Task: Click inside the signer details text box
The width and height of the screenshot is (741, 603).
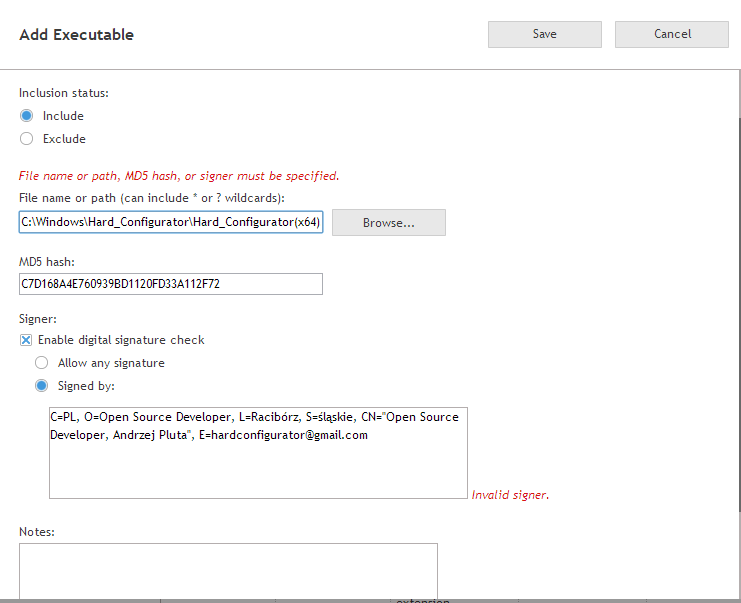Action: click(x=258, y=453)
